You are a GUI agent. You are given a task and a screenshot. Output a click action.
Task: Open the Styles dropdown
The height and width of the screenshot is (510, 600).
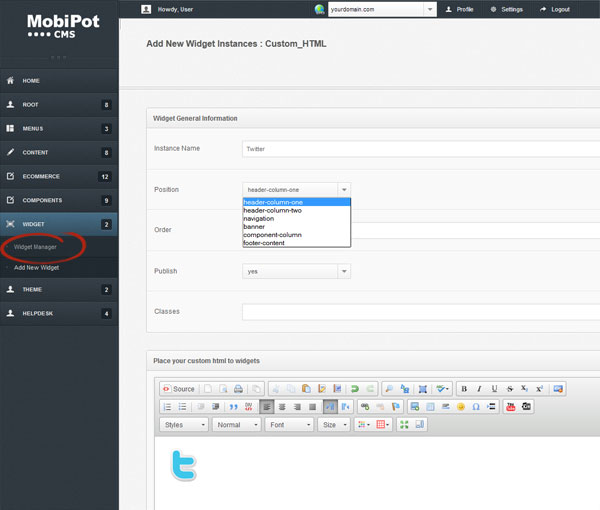(184, 425)
